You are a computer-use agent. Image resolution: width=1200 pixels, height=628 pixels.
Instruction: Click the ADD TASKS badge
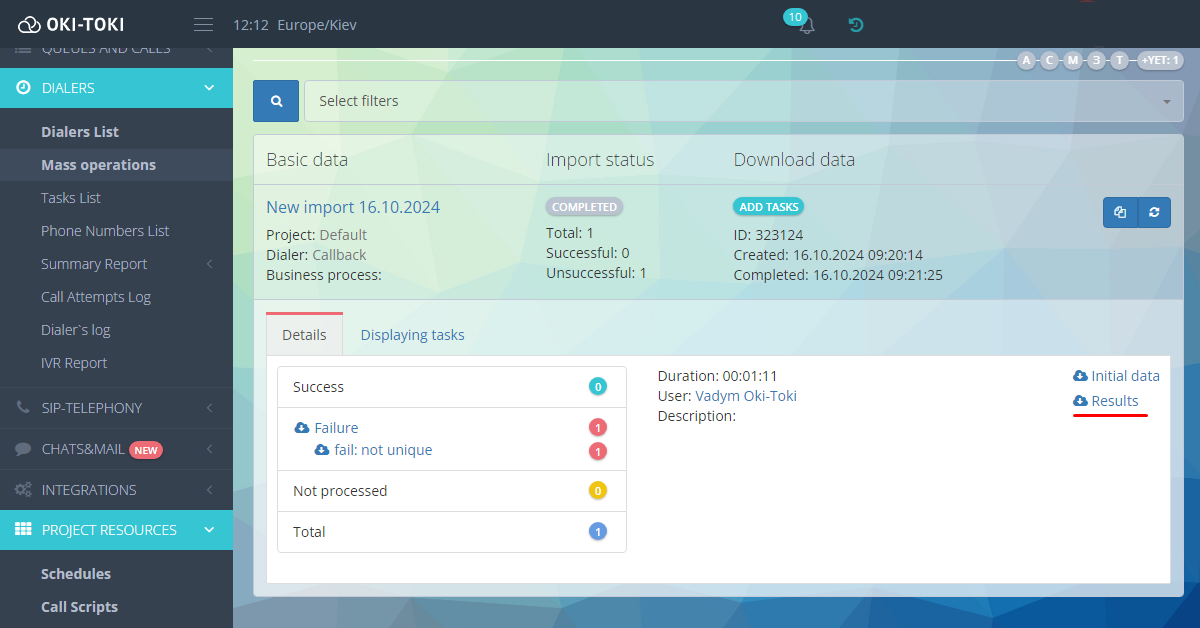768,207
